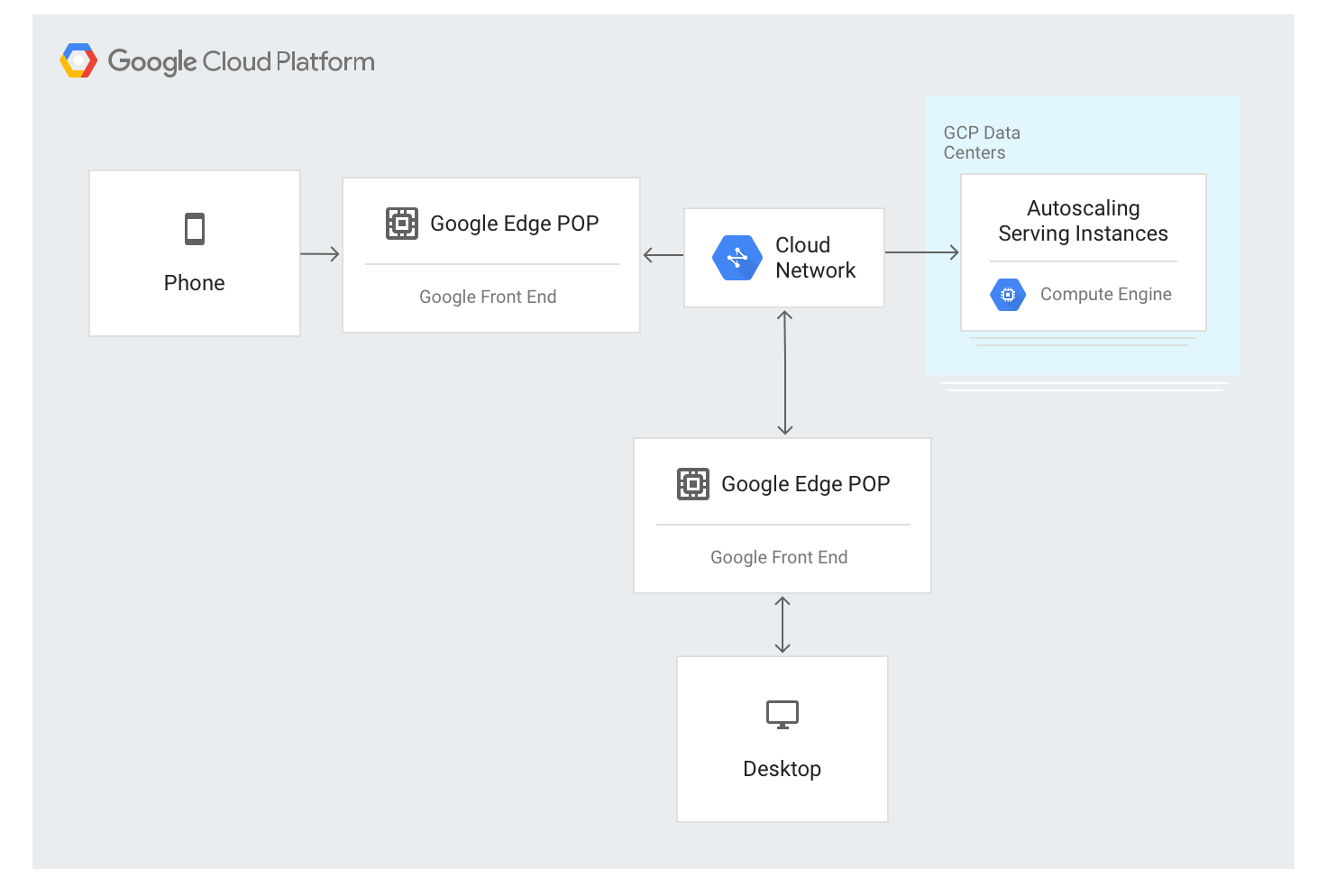Click the Autoscaling Serving Instances heading

tap(1083, 221)
